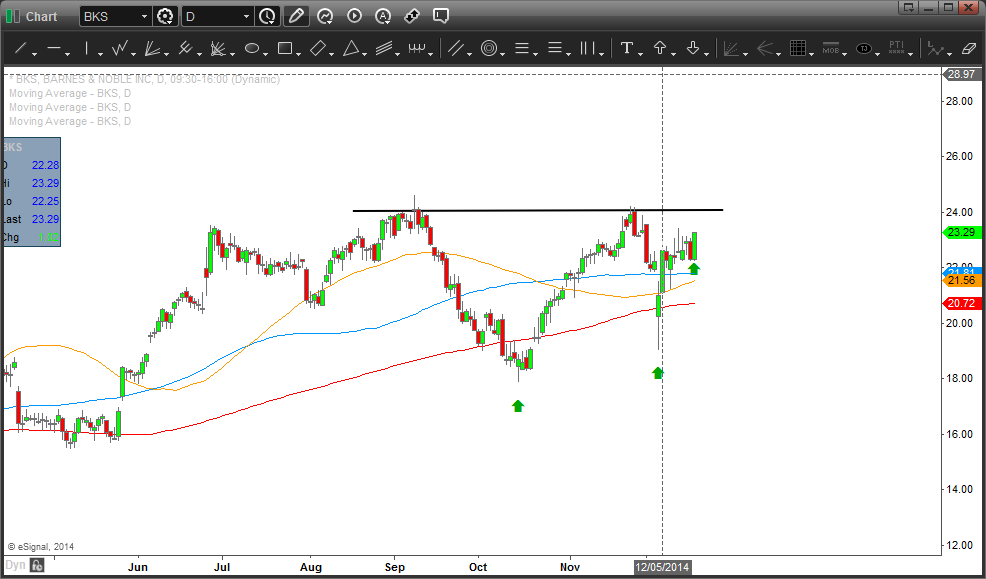
Task: Expand the triangle tool options arrow
Action: point(365,53)
